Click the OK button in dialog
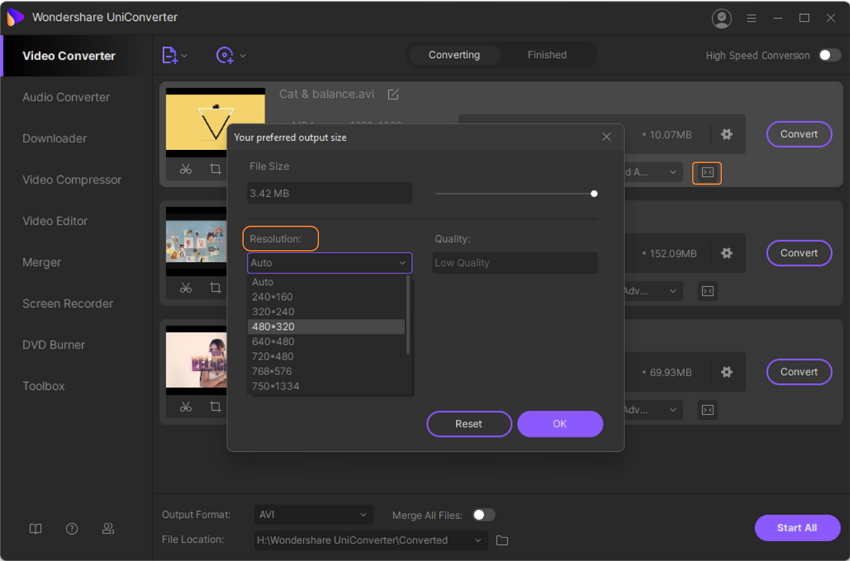Viewport: 850px width, 561px height. [560, 424]
